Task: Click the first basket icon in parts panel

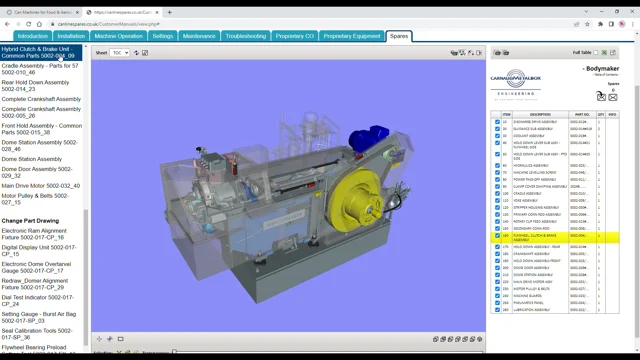Action: click(497, 52)
